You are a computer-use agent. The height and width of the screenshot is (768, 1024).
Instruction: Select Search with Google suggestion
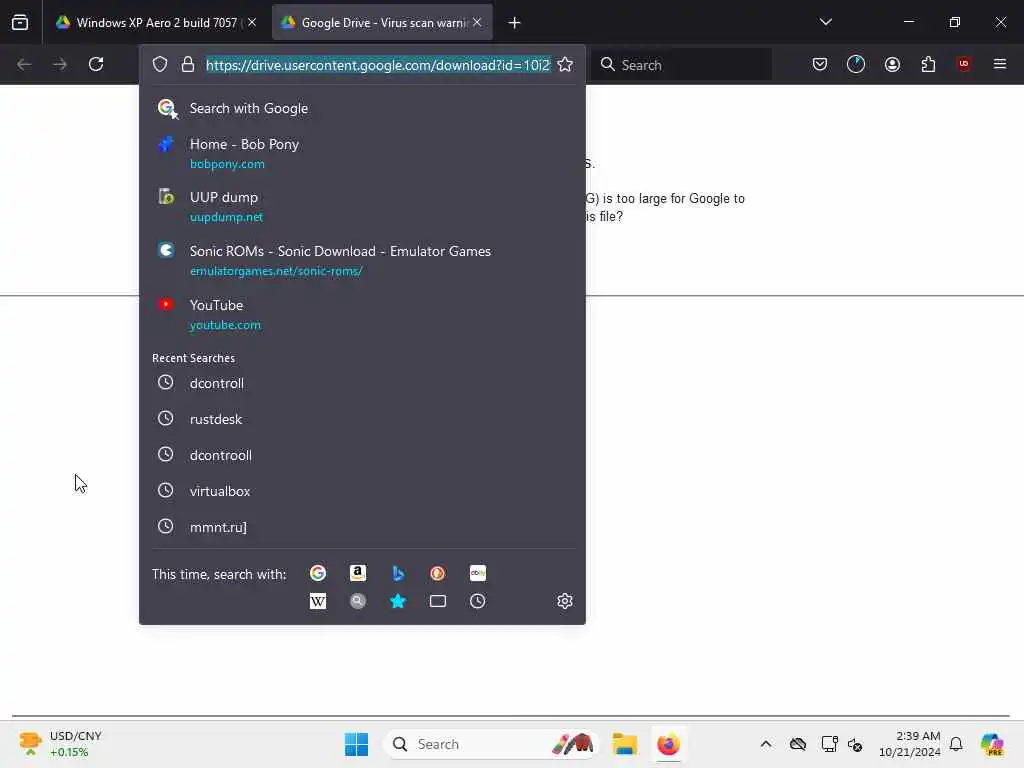pos(362,108)
